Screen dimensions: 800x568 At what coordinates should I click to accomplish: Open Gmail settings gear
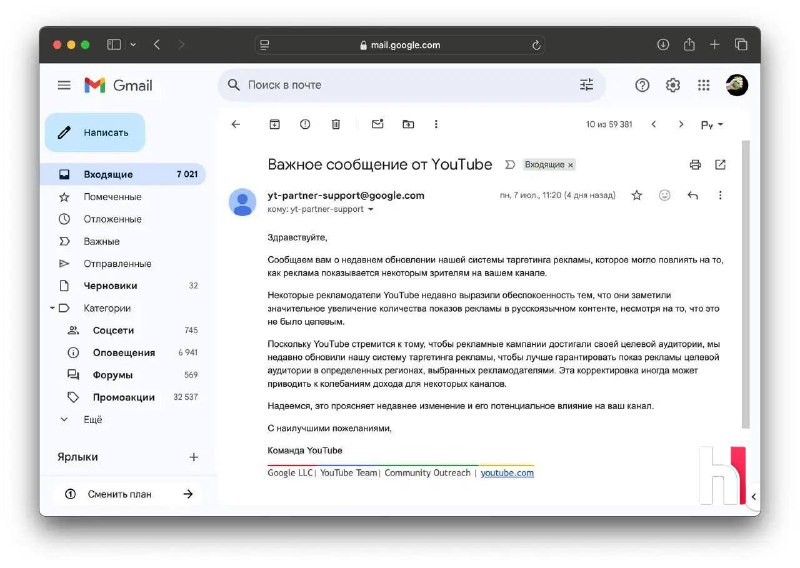pyautogui.click(x=672, y=85)
